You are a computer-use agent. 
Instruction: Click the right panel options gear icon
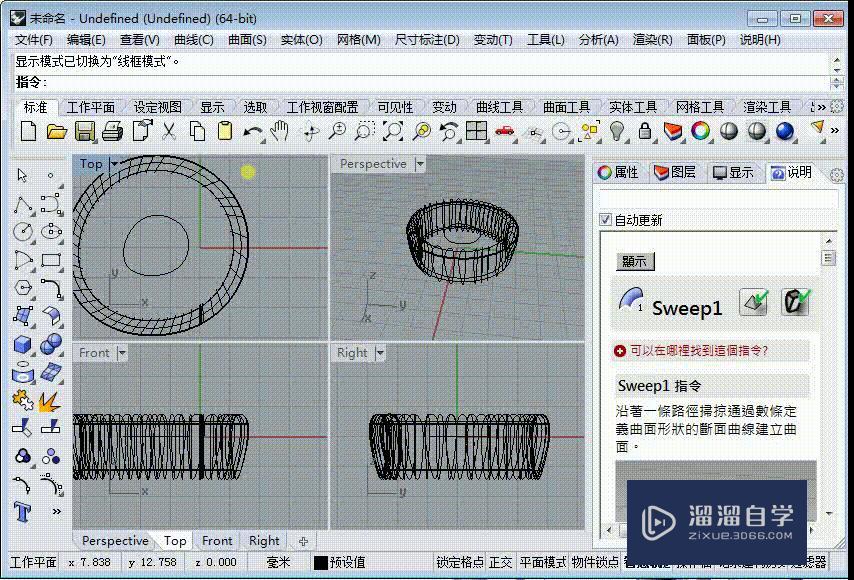pyautogui.click(x=837, y=175)
